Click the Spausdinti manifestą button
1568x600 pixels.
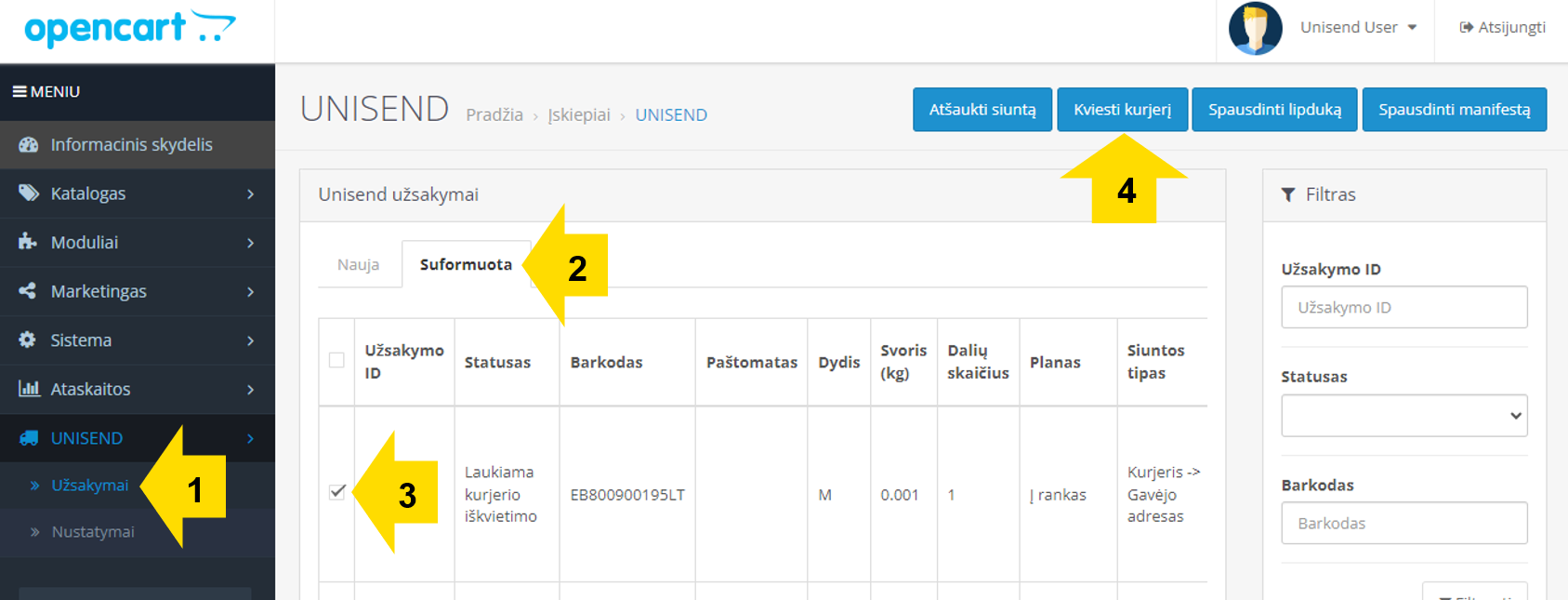click(1455, 110)
